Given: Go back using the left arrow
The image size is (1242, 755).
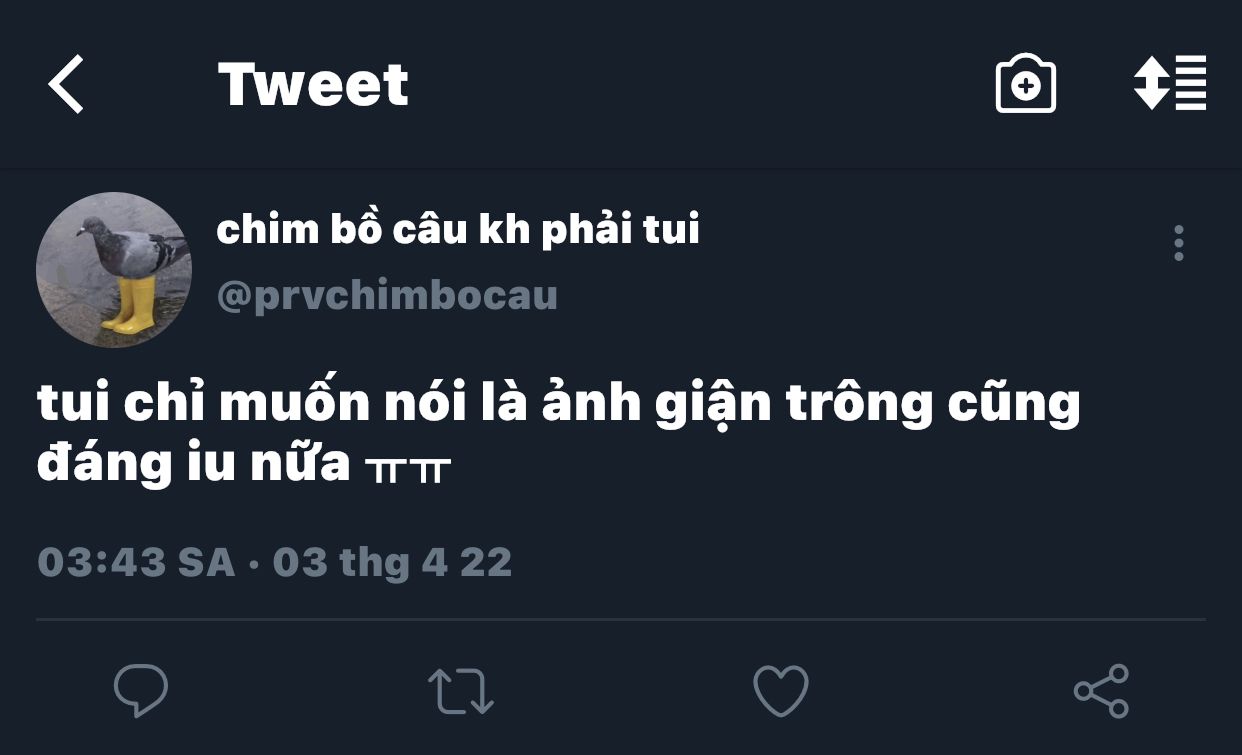Looking at the screenshot, I should point(66,85).
